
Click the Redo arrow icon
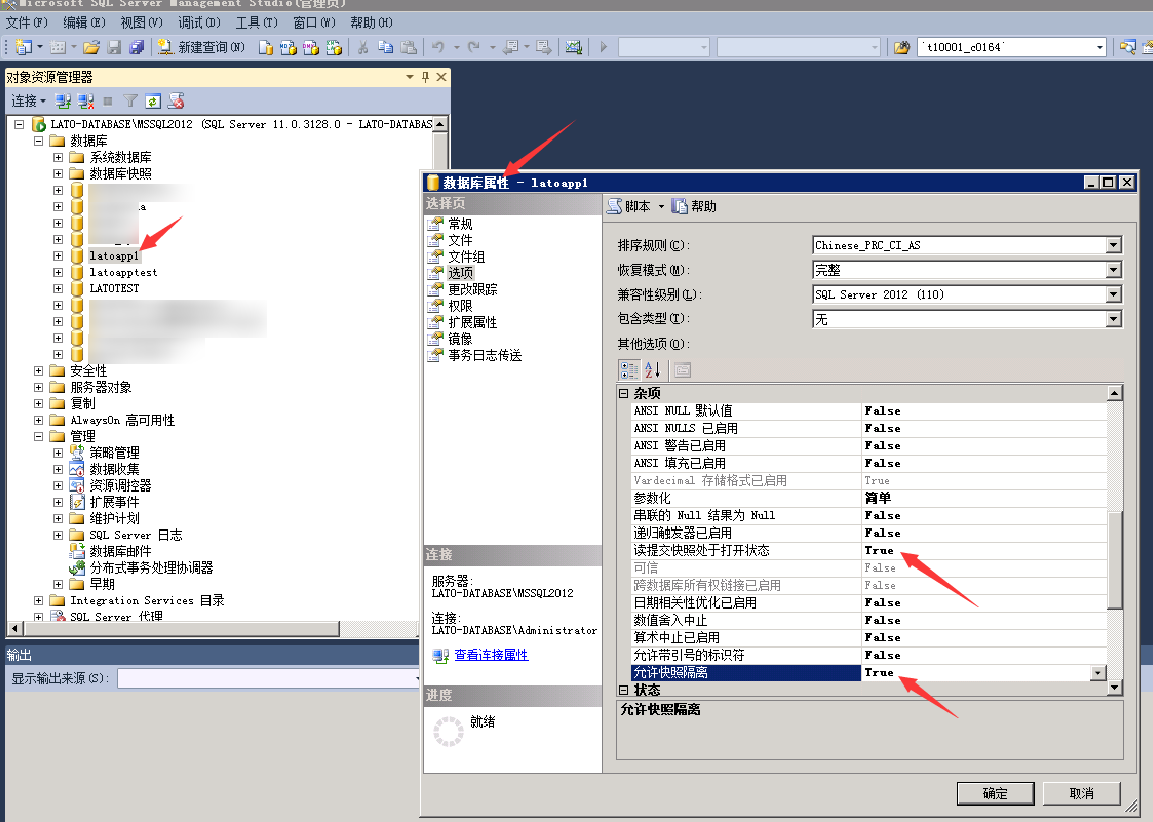474,47
